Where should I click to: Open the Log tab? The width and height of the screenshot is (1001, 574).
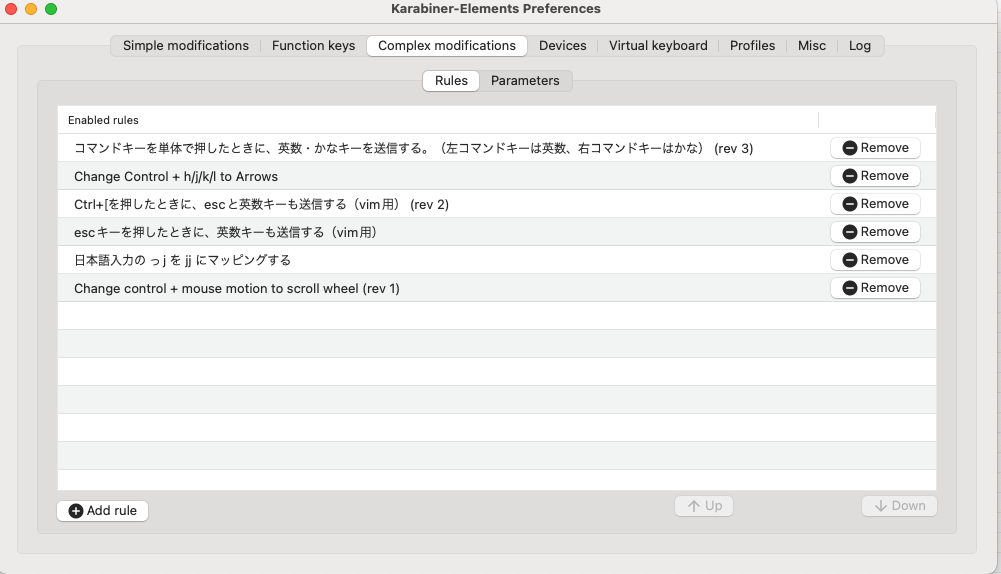coord(859,46)
